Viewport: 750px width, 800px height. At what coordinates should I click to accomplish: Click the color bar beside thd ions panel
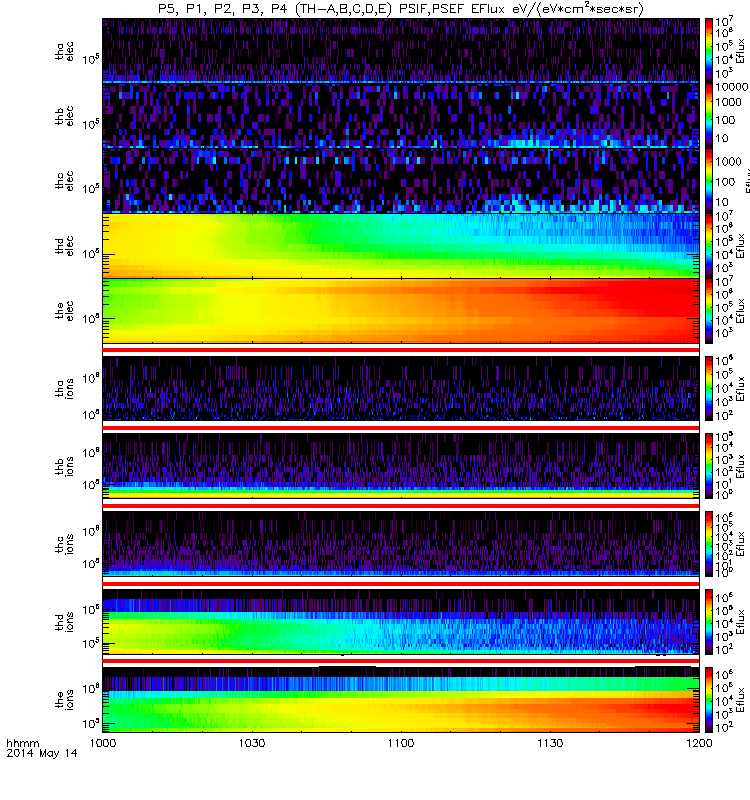click(709, 622)
